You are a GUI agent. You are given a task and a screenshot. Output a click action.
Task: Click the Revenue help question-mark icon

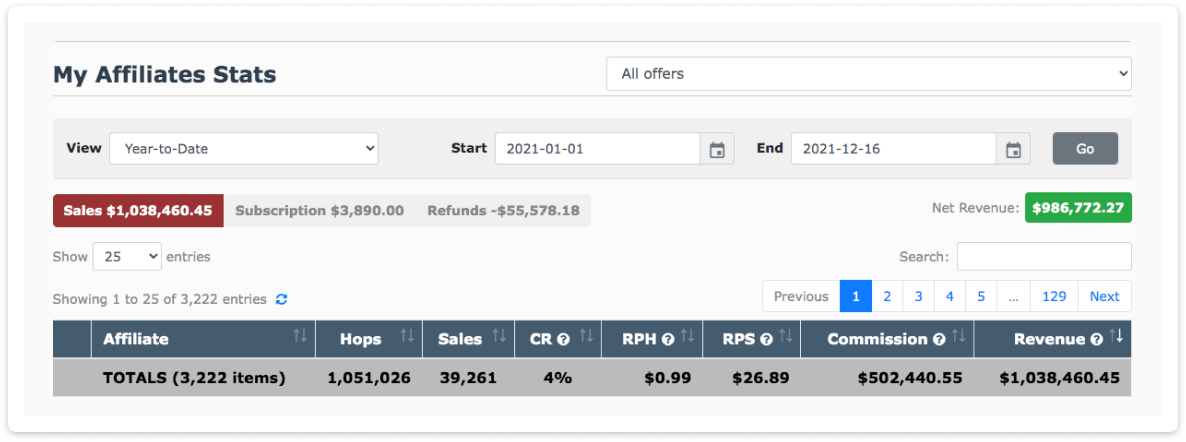coord(1096,340)
